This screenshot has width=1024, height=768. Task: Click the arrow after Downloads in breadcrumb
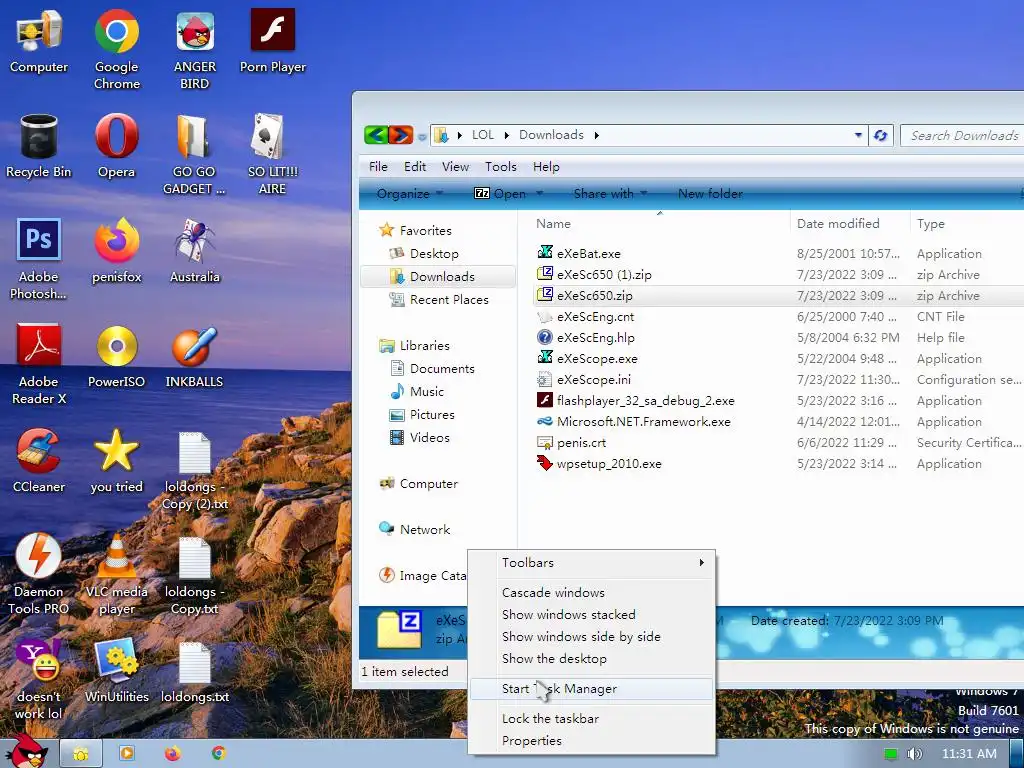coord(596,135)
